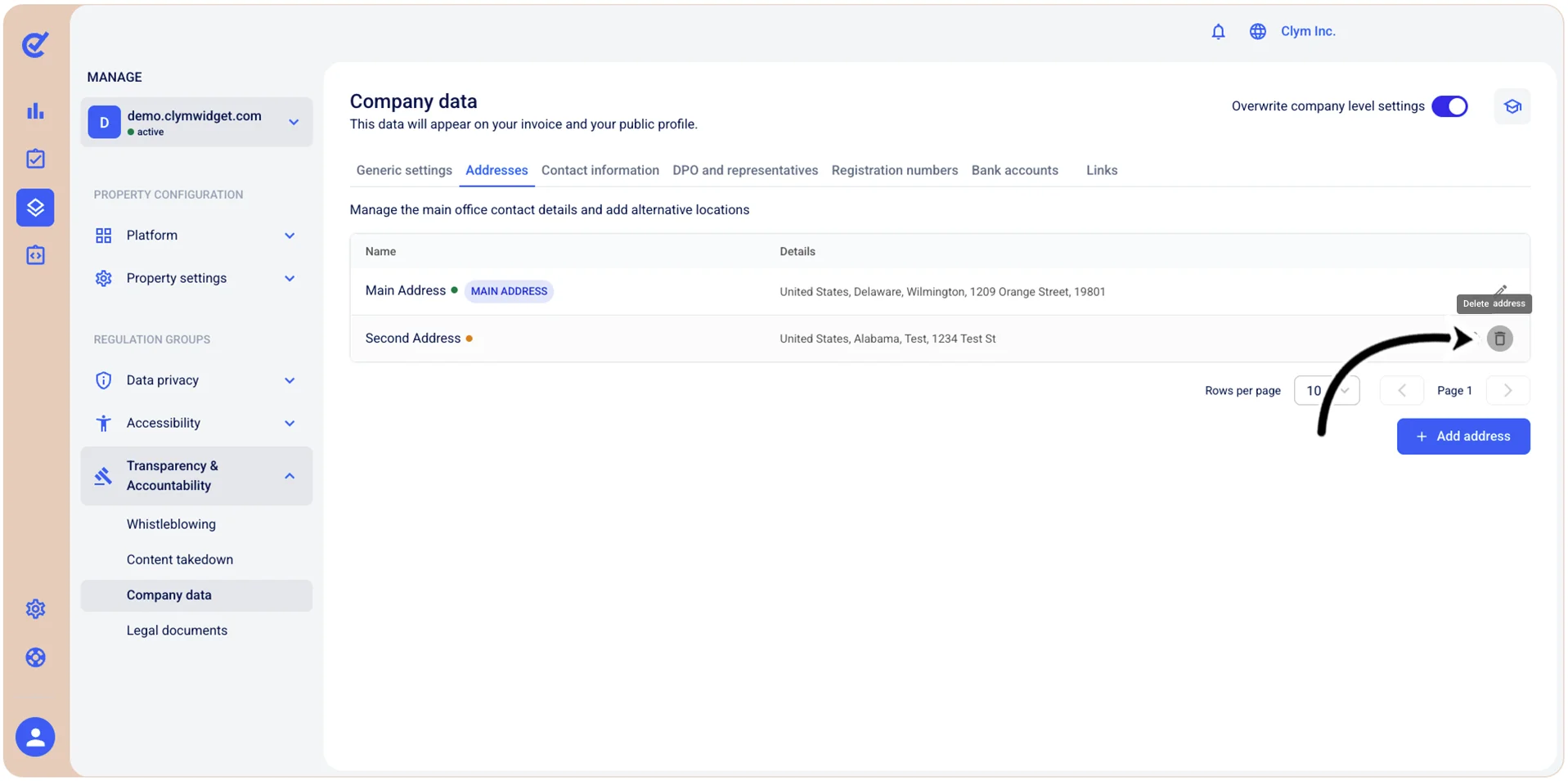
Task: Expand the Property settings chevron
Action: [x=290, y=278]
